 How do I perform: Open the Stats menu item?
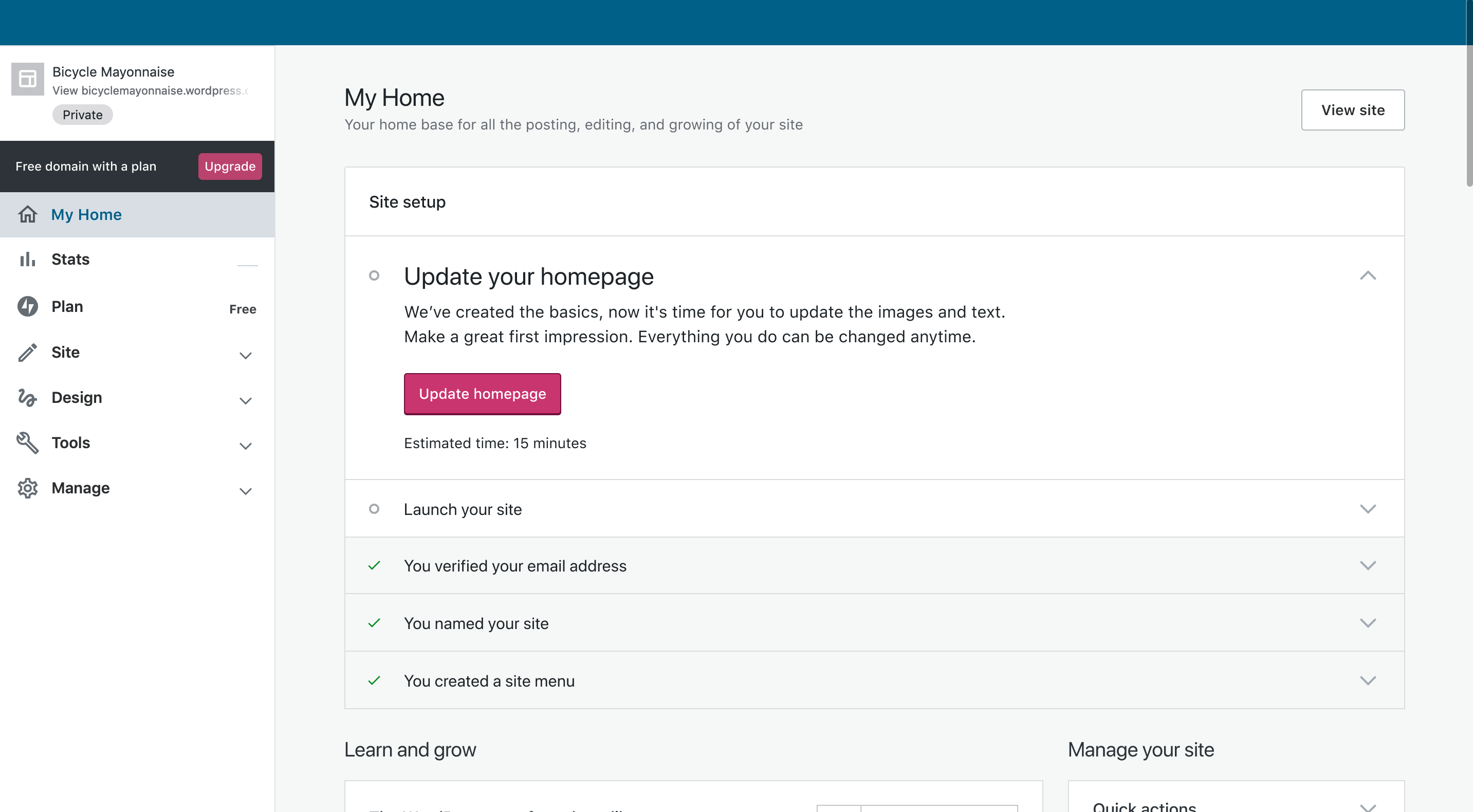70,260
